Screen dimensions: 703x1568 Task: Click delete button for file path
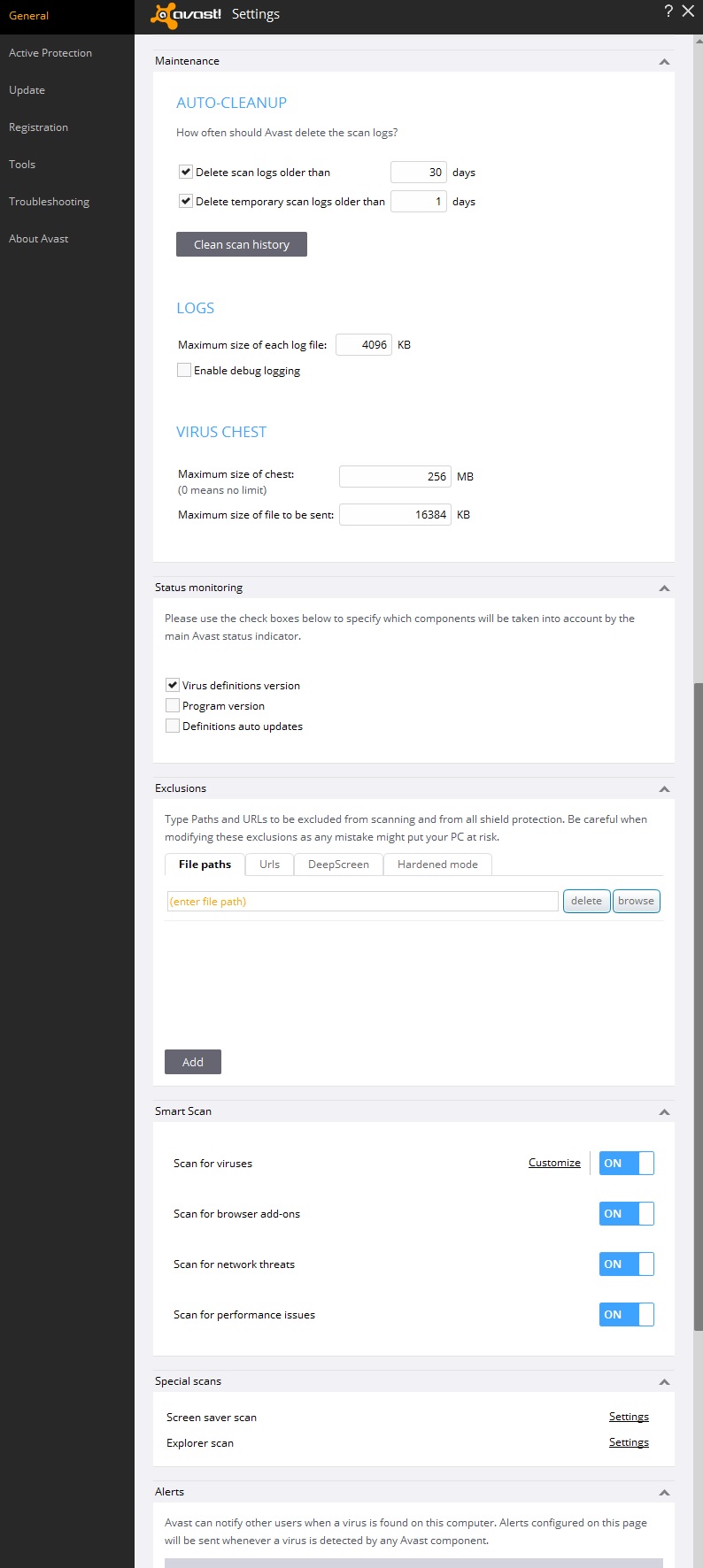coord(586,901)
